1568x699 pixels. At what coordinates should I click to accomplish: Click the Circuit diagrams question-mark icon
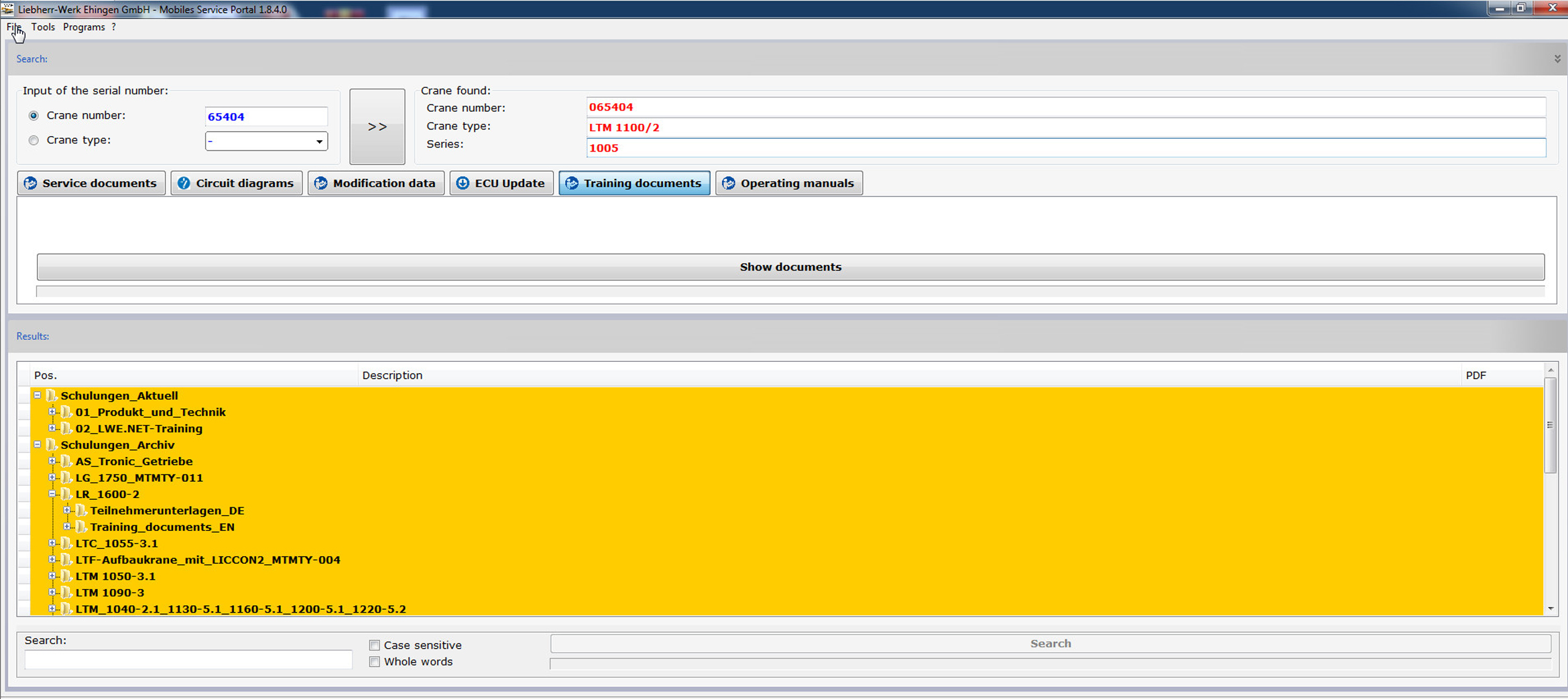coord(184,183)
